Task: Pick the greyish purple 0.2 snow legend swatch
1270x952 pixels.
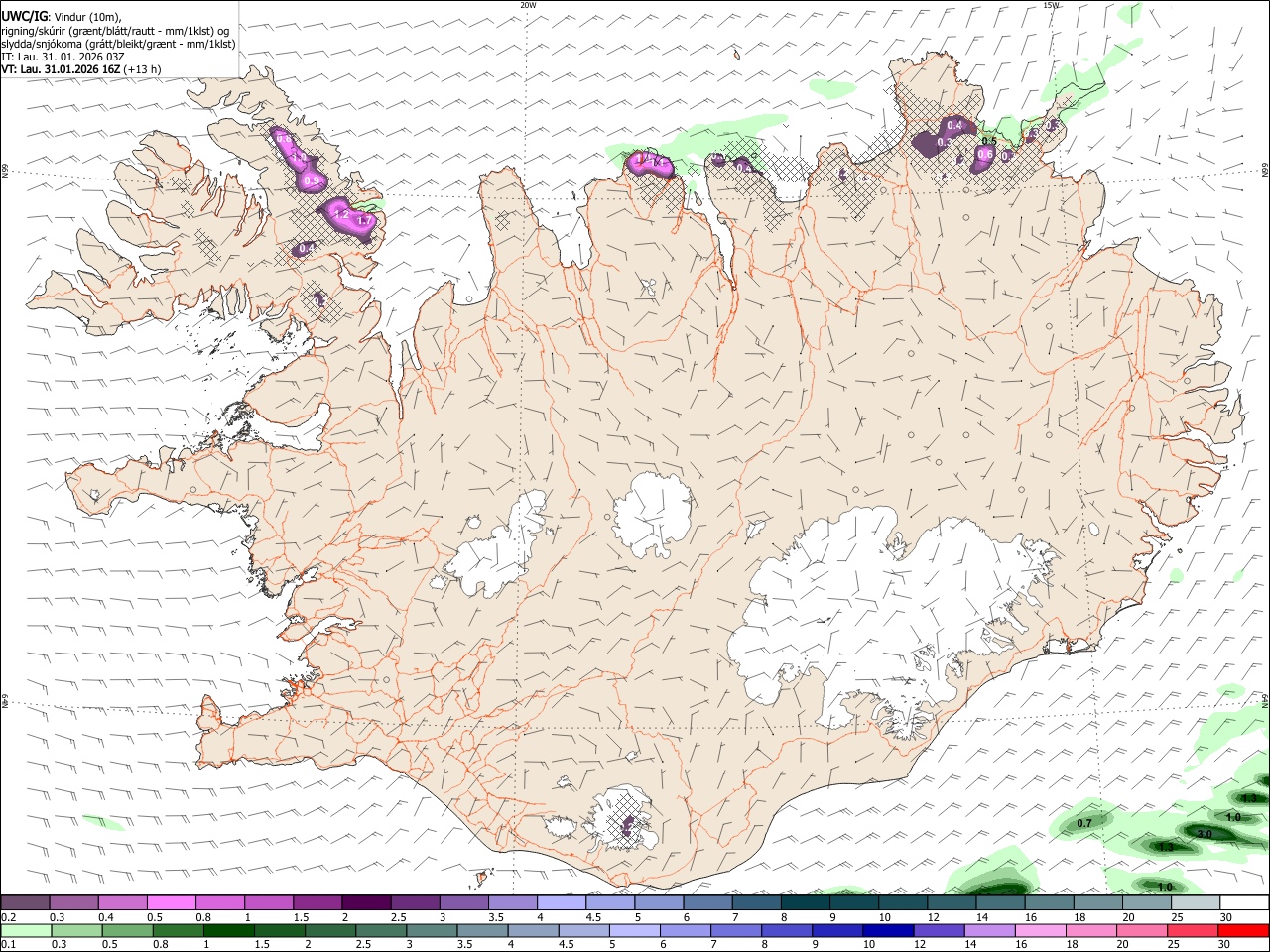Action: click(25, 903)
